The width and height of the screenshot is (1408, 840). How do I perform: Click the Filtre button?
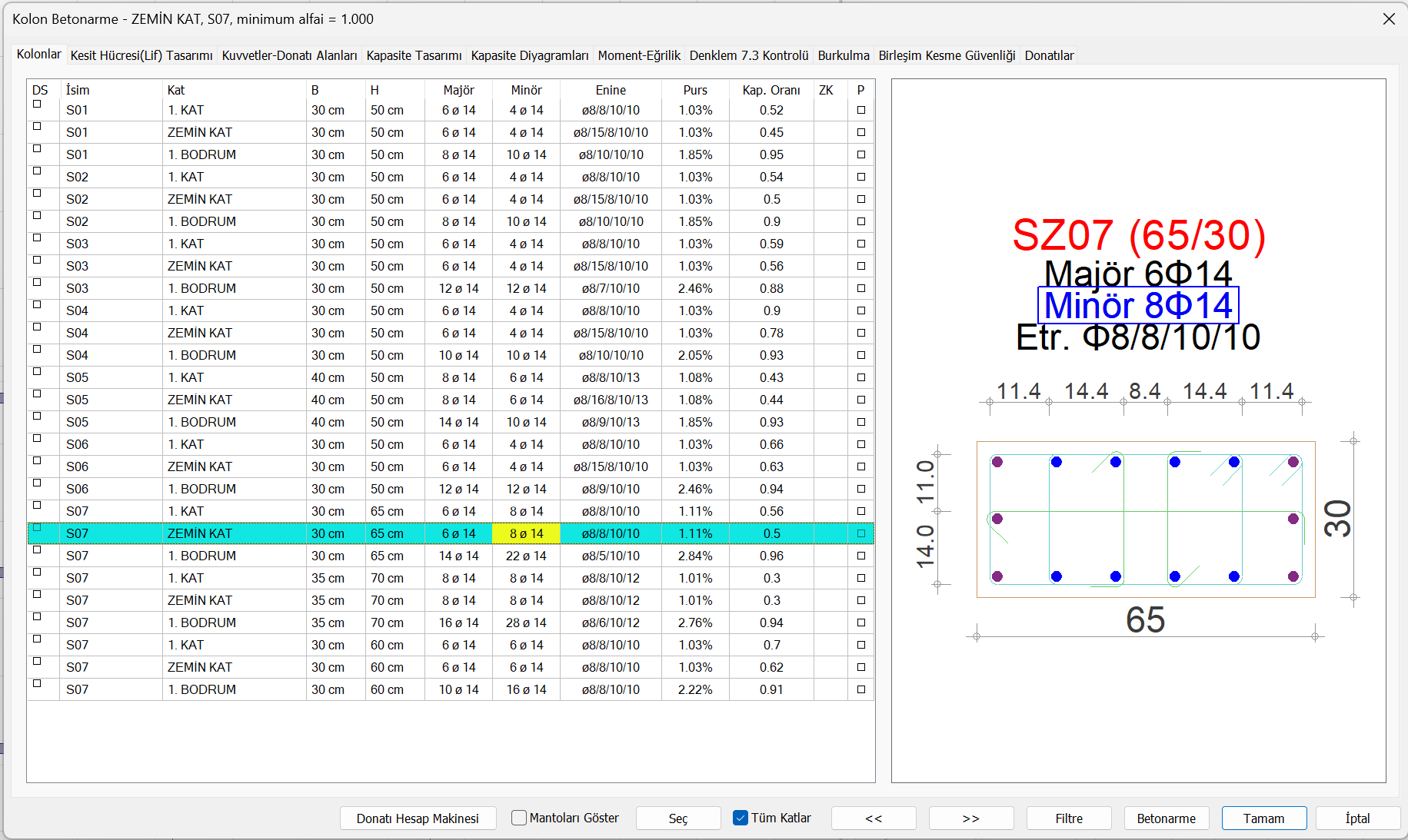click(x=1069, y=818)
